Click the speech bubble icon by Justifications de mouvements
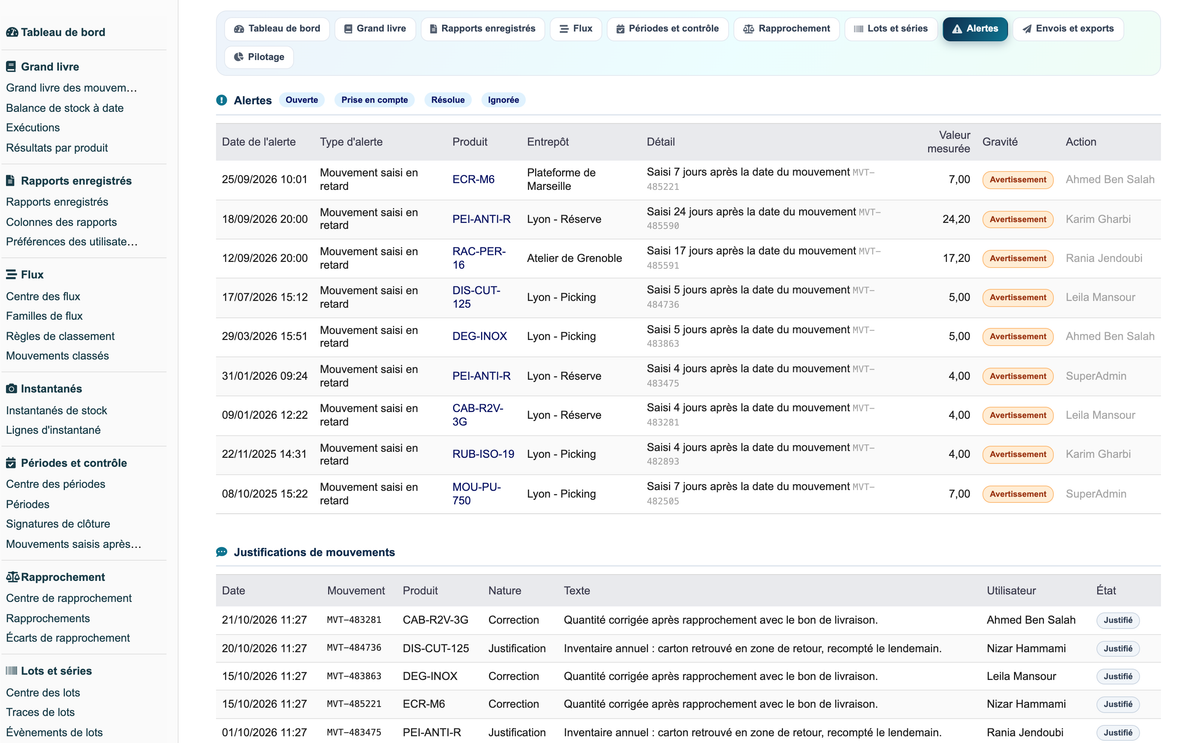1200x743 pixels. [x=222, y=552]
